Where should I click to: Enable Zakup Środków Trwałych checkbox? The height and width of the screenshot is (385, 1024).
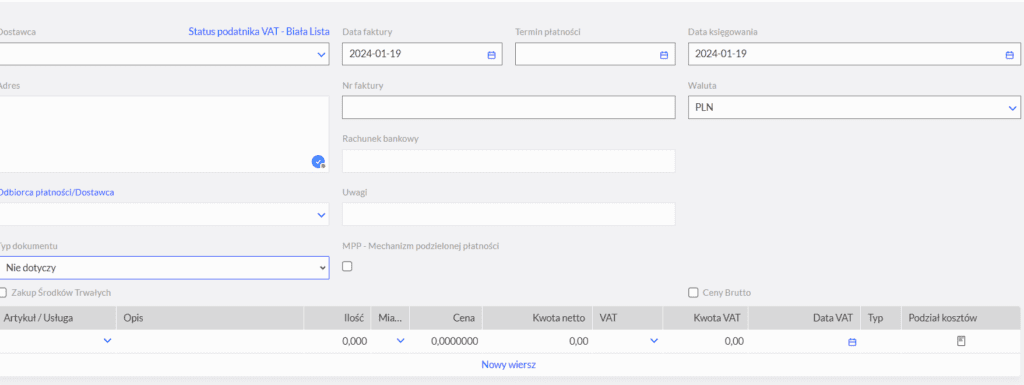pyautogui.click(x=3, y=293)
